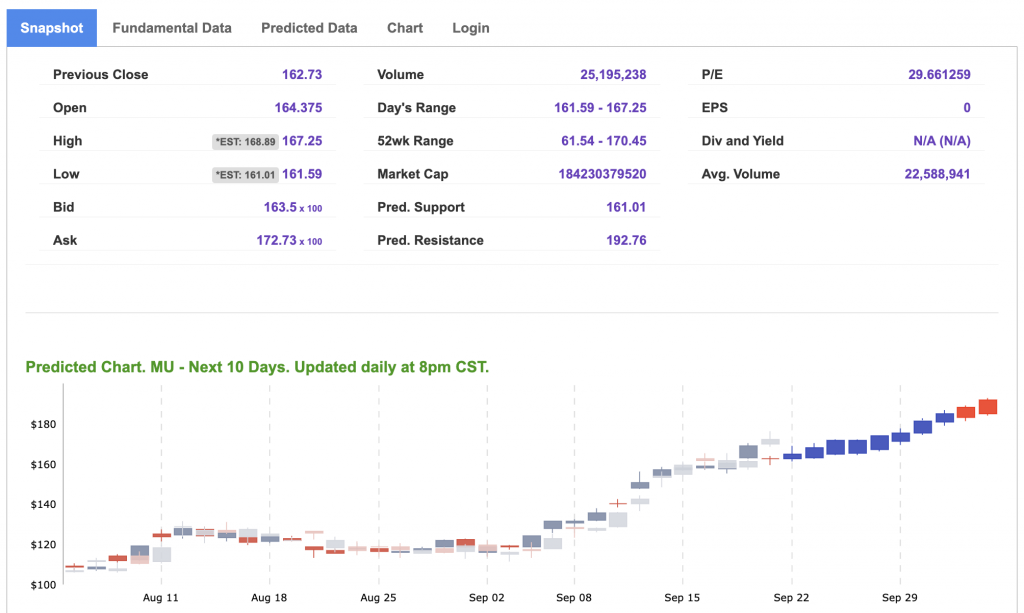Image resolution: width=1024 pixels, height=613 pixels.
Task: Click the Bid price 163.5
Action: 279,208
